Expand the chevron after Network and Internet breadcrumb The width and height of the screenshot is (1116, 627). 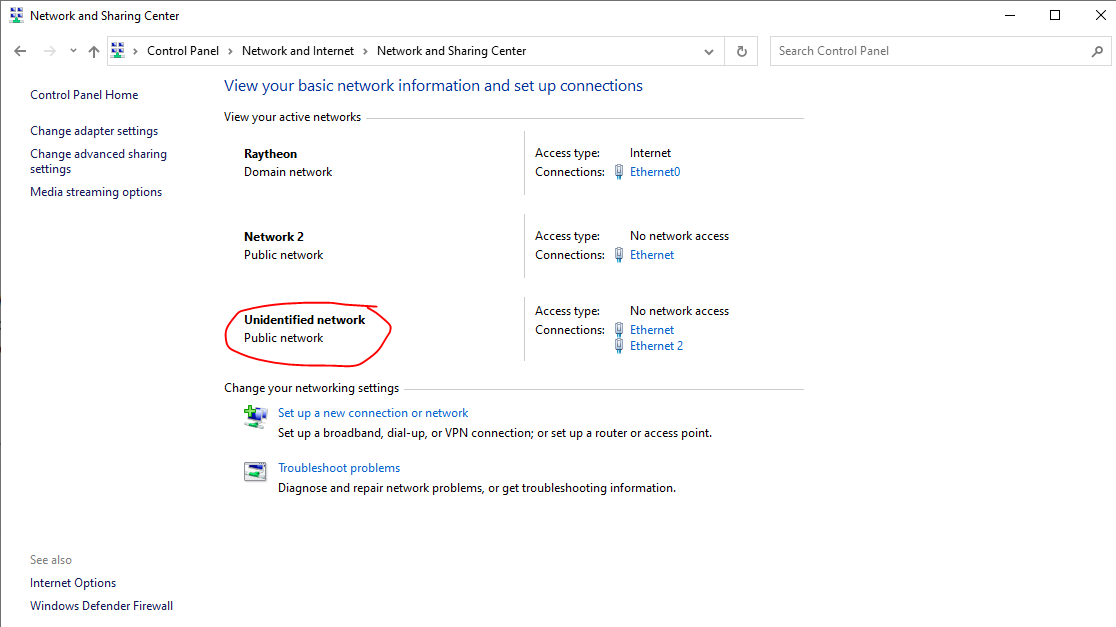(365, 51)
